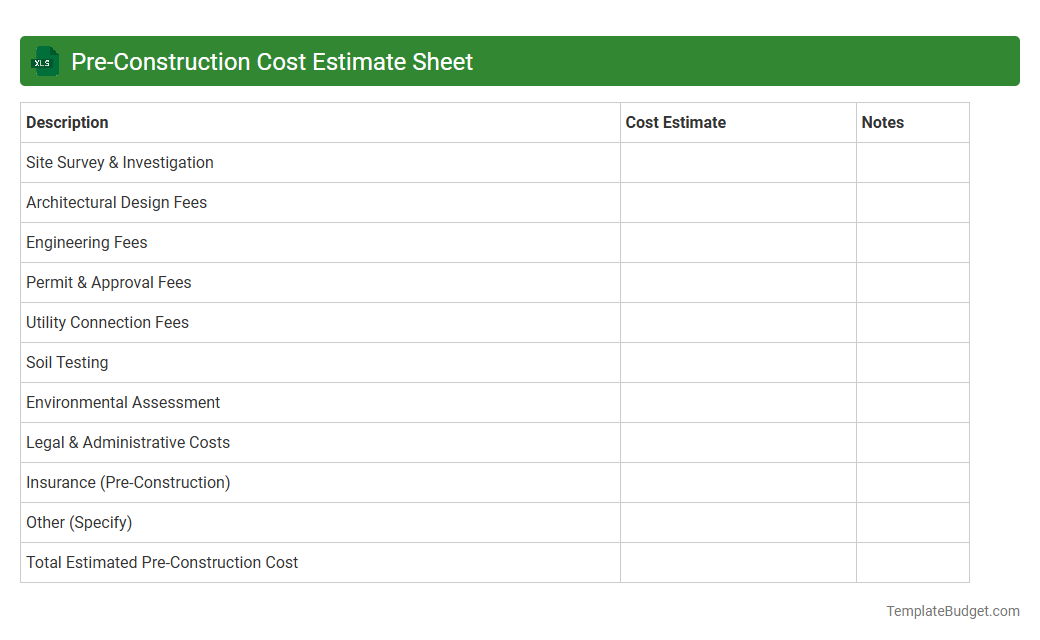This screenshot has width=1040, height=640.
Task: Select the Cost Estimate column header
Action: tap(675, 122)
